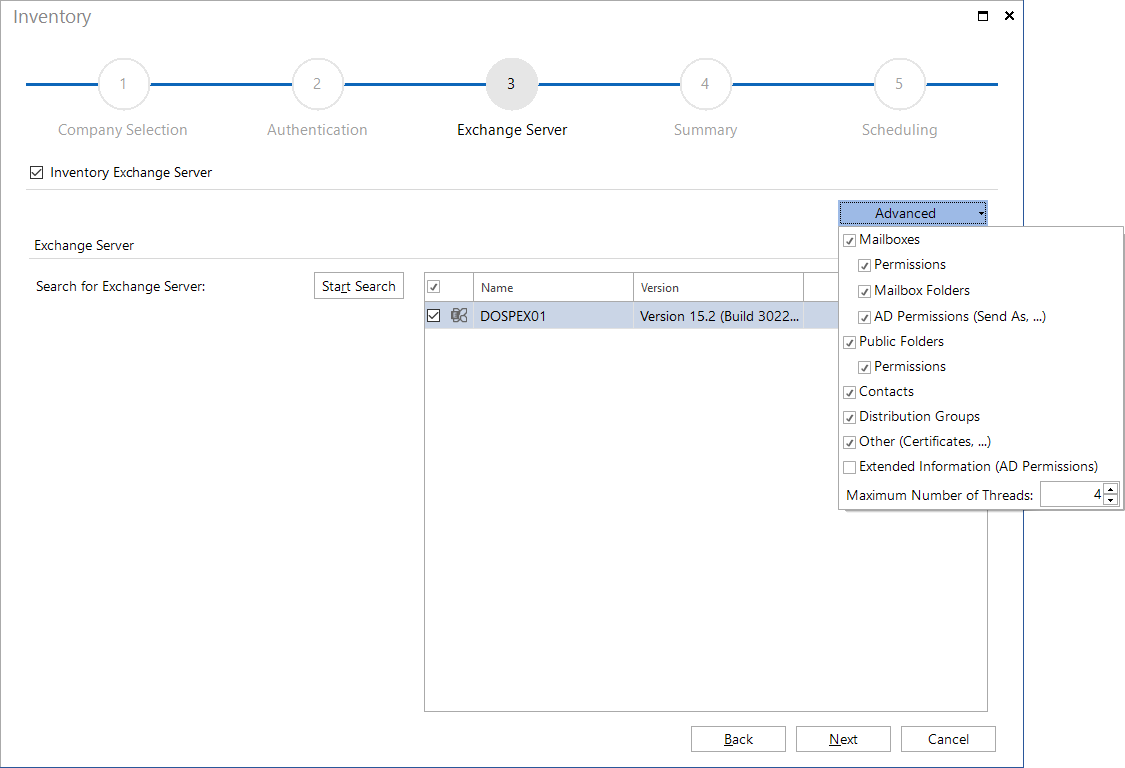Select the DOSPEX01 name cell
Image resolution: width=1125 pixels, height=768 pixels.
click(x=553, y=316)
